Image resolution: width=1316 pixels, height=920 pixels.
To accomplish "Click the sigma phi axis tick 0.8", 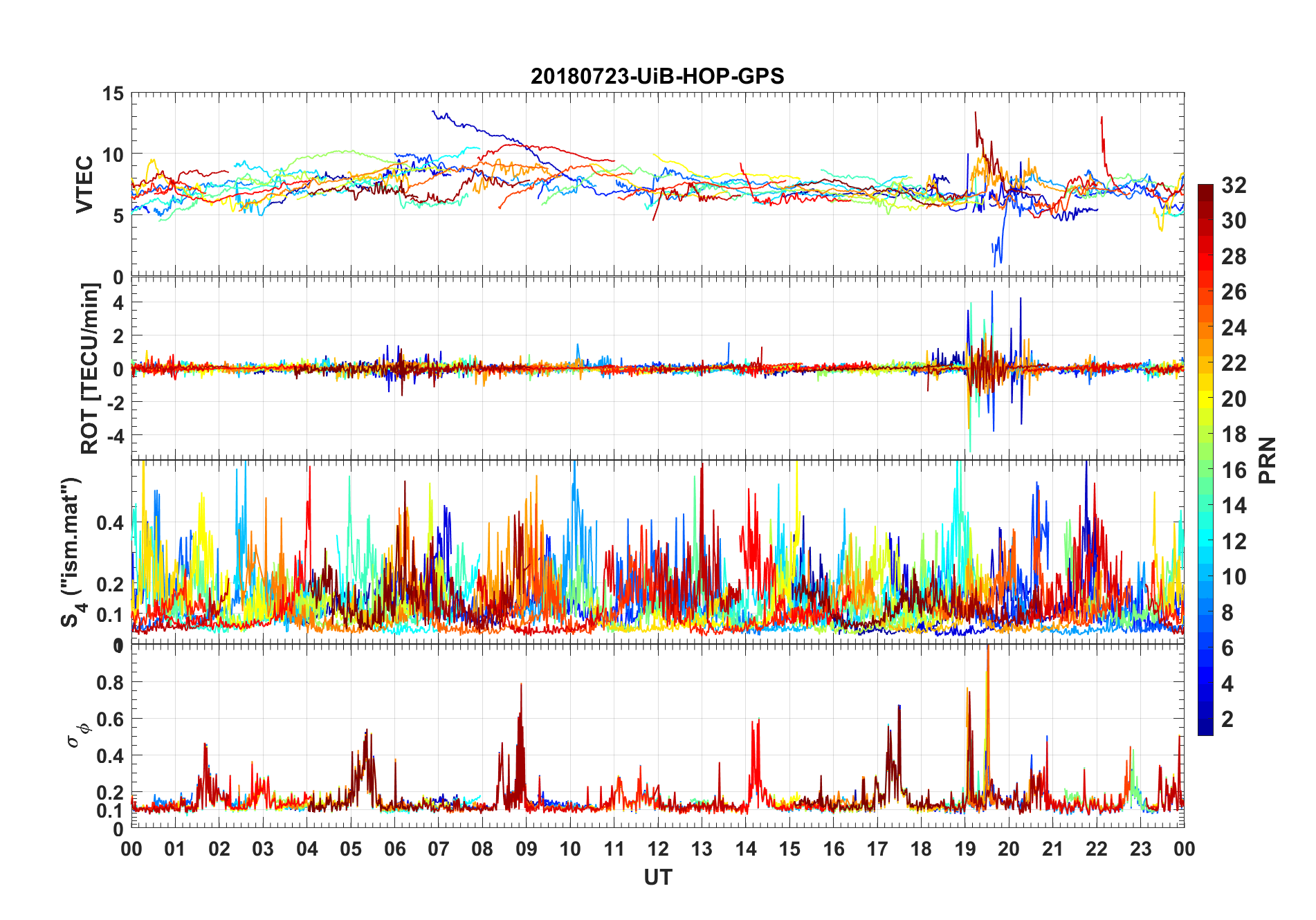I will point(111,682).
